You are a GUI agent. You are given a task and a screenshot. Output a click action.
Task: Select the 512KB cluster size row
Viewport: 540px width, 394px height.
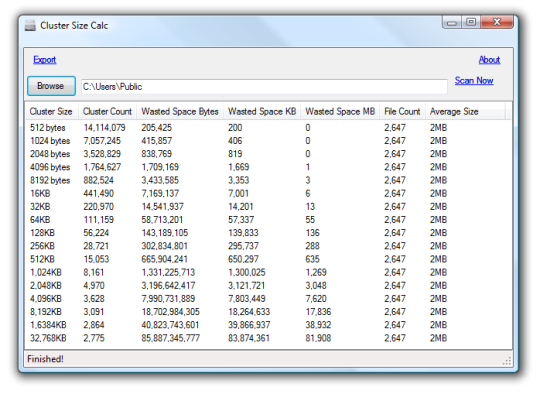pos(269,259)
